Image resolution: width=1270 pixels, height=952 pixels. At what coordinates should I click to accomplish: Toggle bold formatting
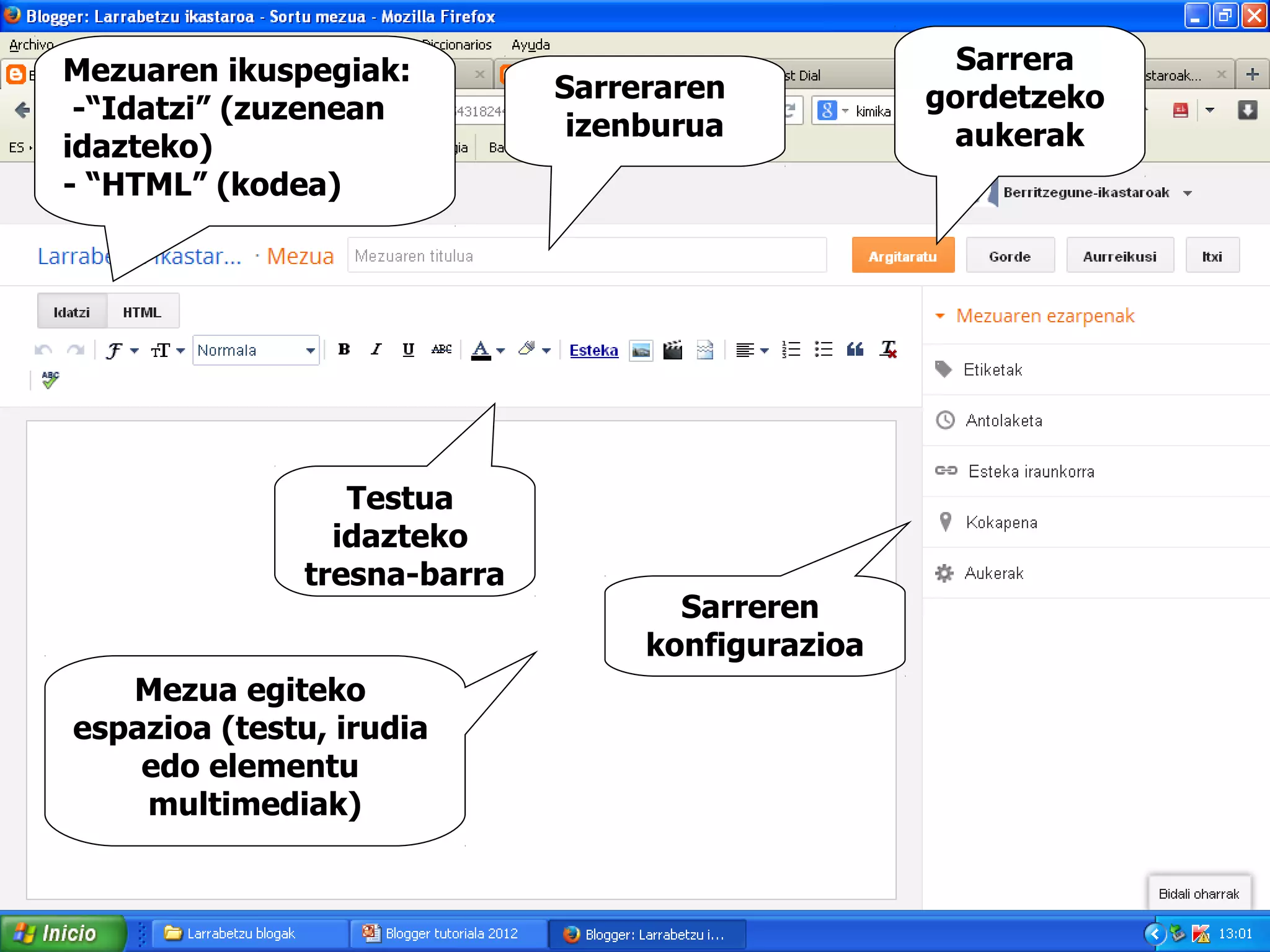coord(344,350)
